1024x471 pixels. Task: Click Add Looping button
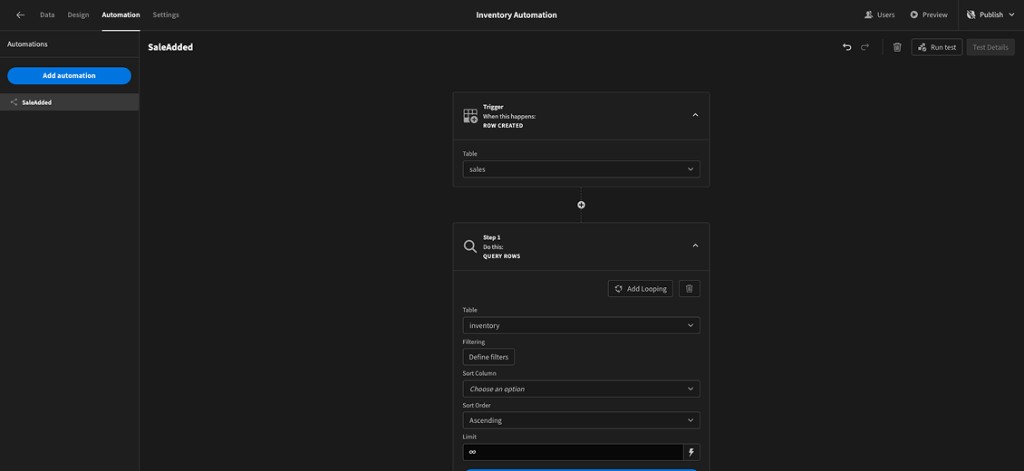(x=640, y=289)
